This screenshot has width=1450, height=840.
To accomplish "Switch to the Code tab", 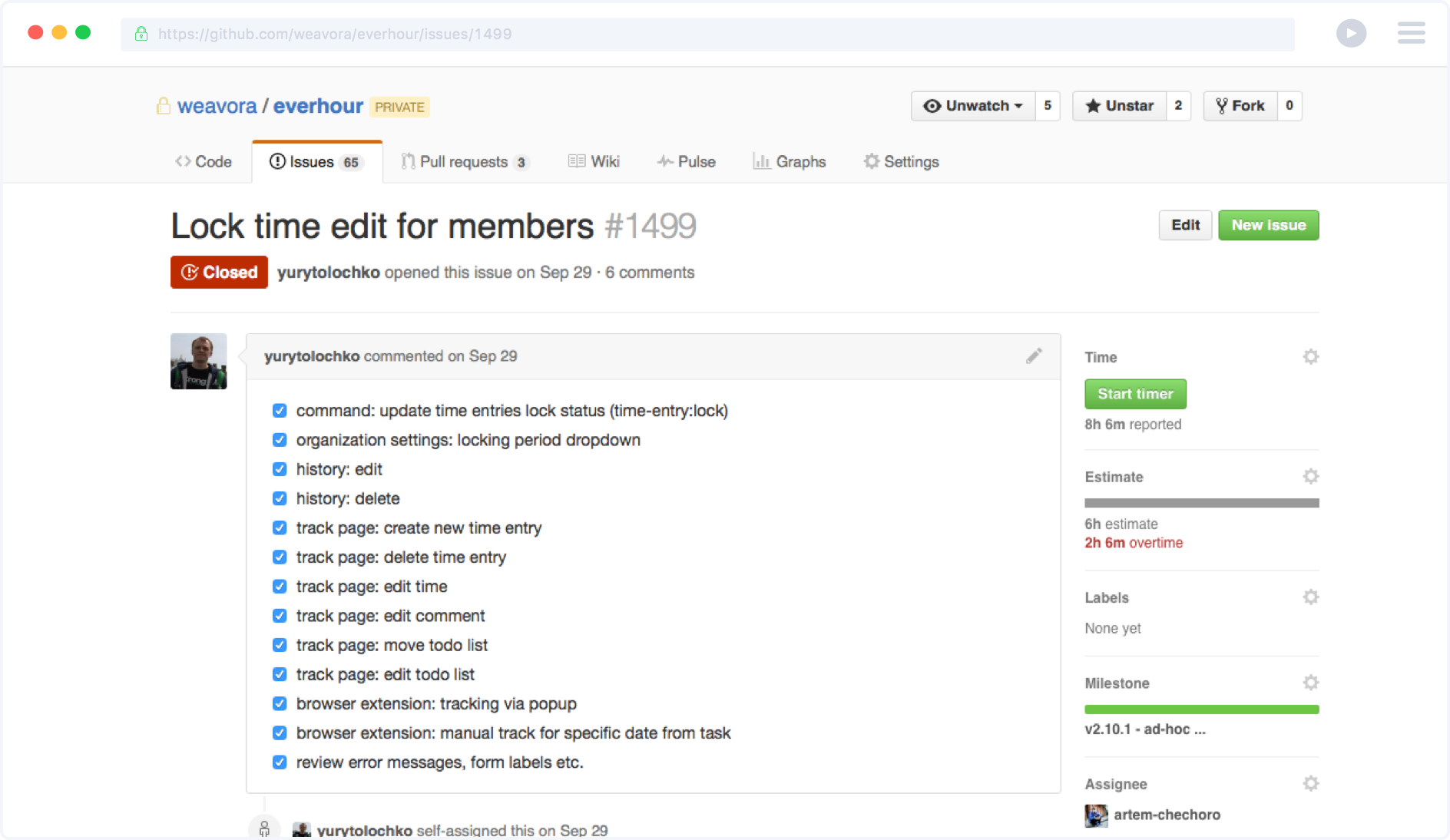I will click(x=204, y=161).
